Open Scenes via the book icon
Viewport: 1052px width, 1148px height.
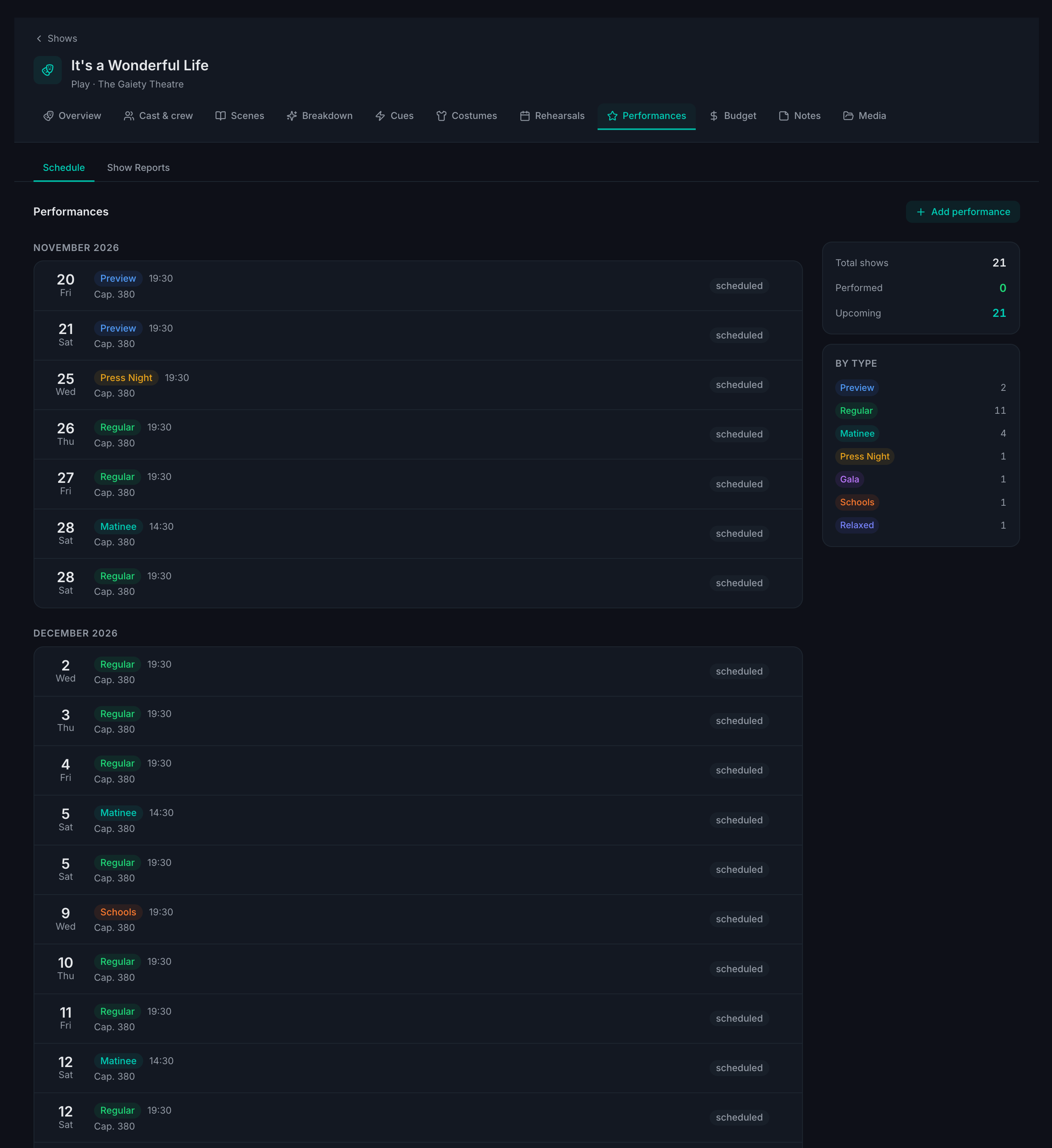point(220,116)
